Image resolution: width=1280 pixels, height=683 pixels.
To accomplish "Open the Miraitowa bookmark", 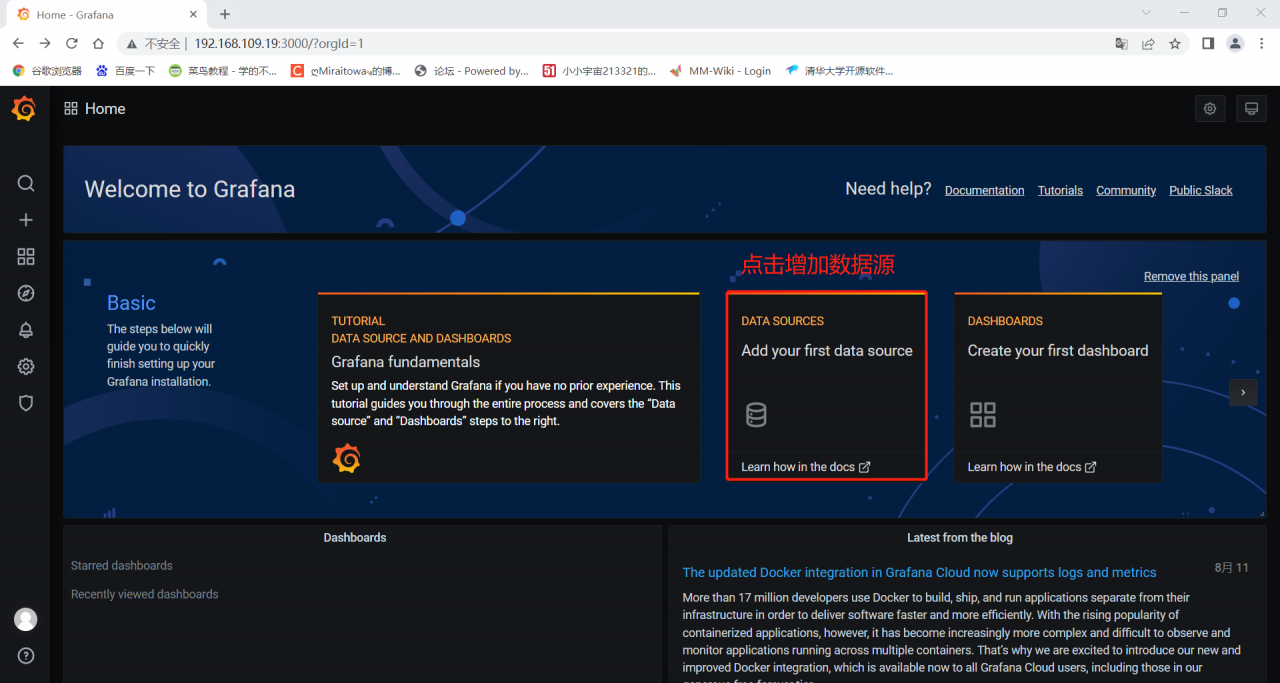I will point(345,71).
